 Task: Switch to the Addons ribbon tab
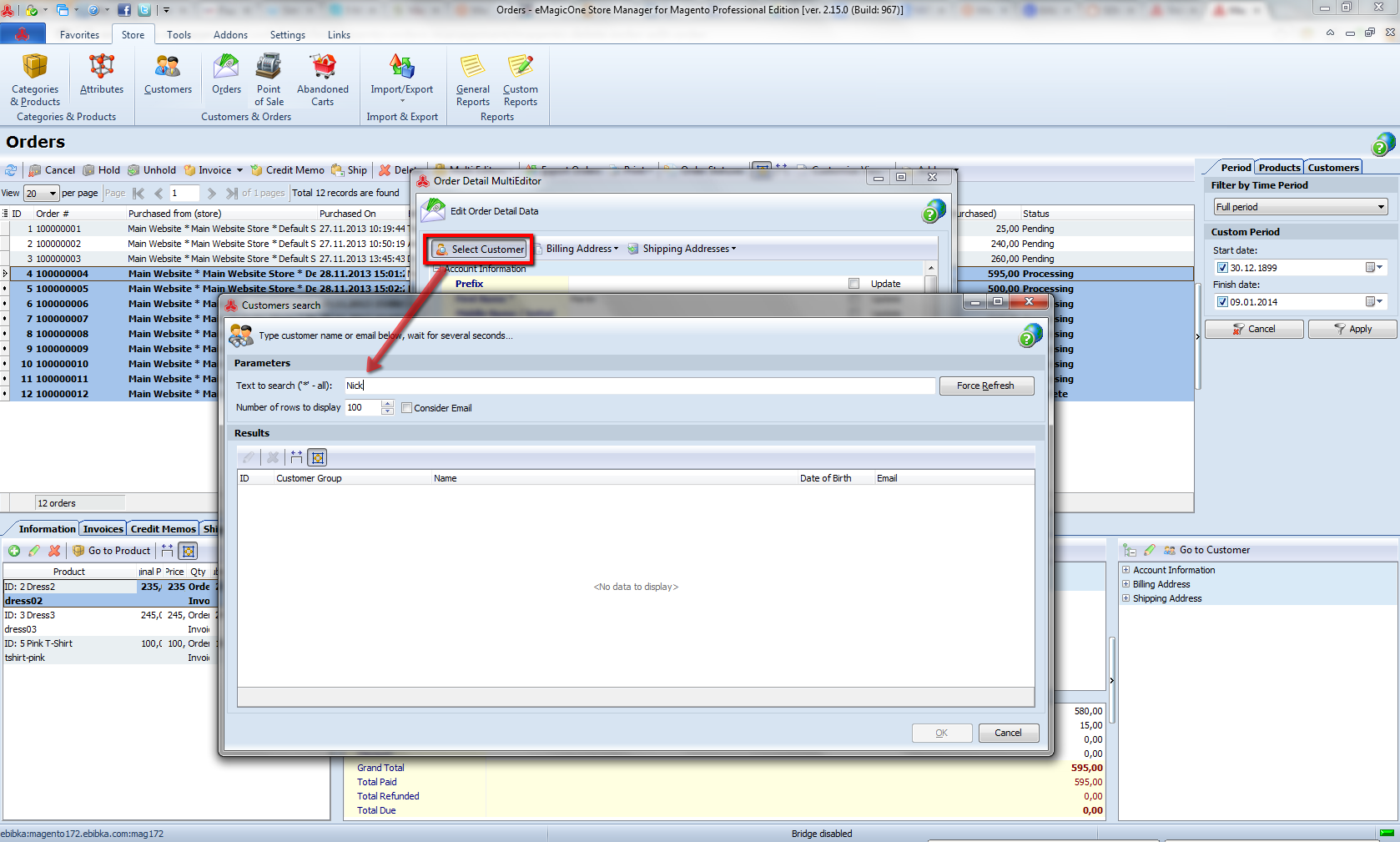(x=230, y=35)
